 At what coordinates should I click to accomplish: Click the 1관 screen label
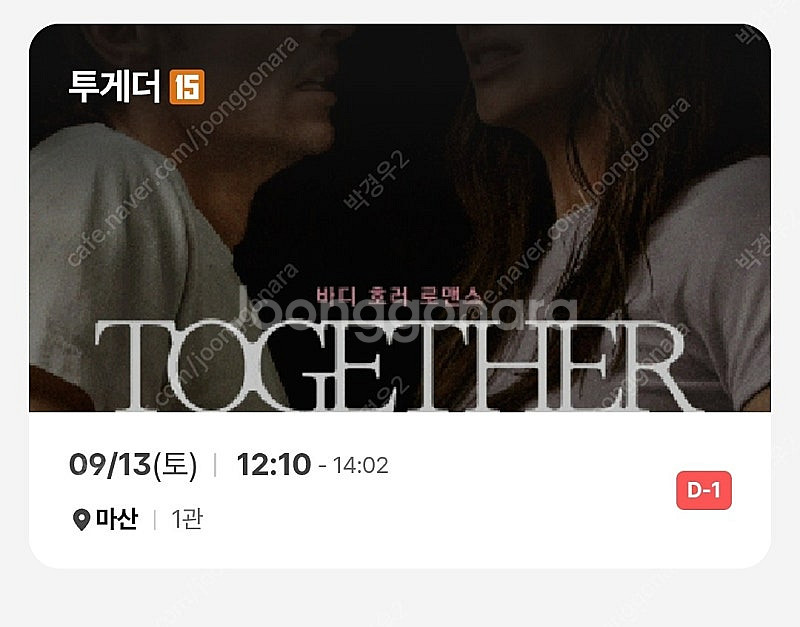[187, 519]
